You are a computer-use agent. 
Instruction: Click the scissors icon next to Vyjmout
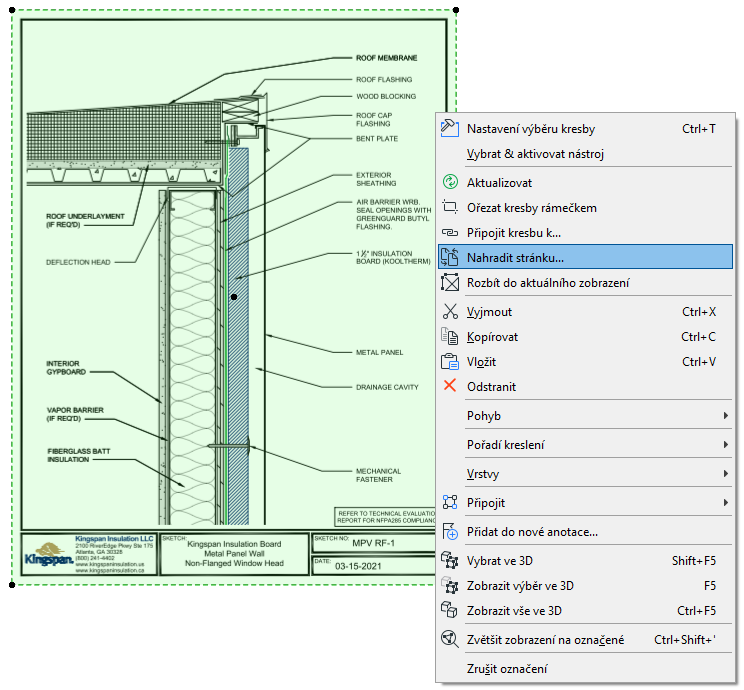point(449,312)
